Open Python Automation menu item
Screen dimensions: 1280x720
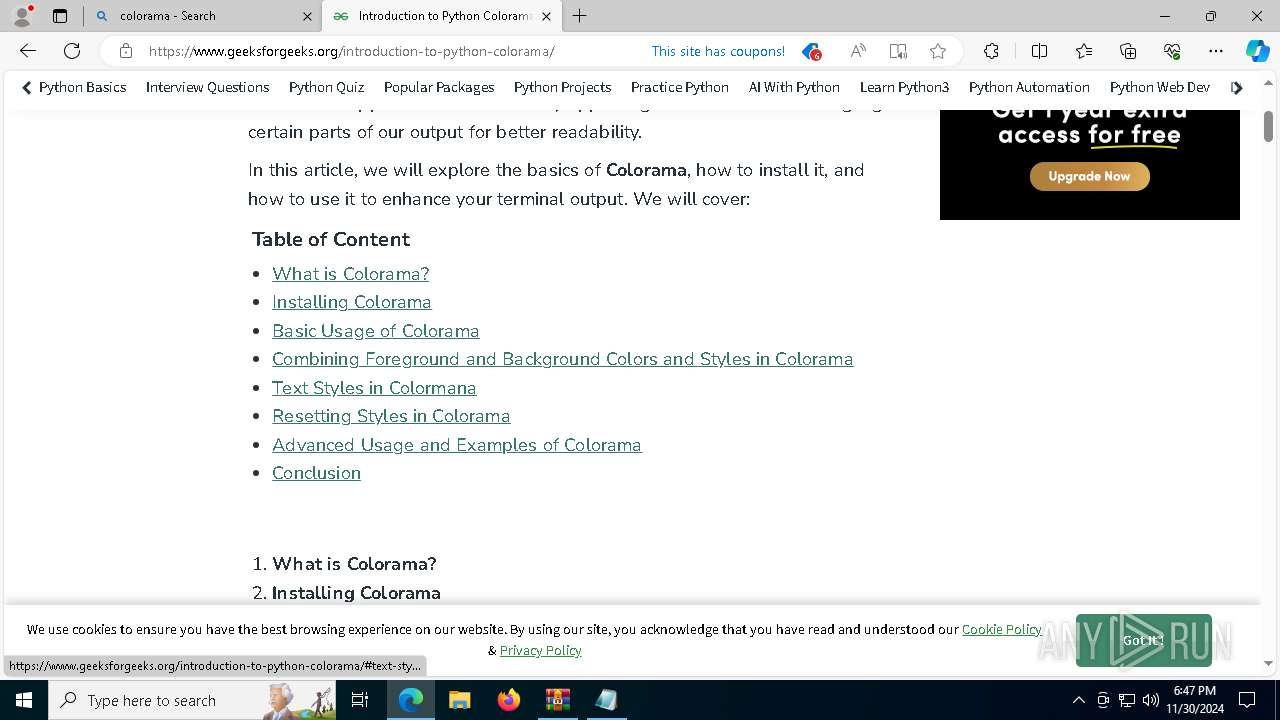1029,88
